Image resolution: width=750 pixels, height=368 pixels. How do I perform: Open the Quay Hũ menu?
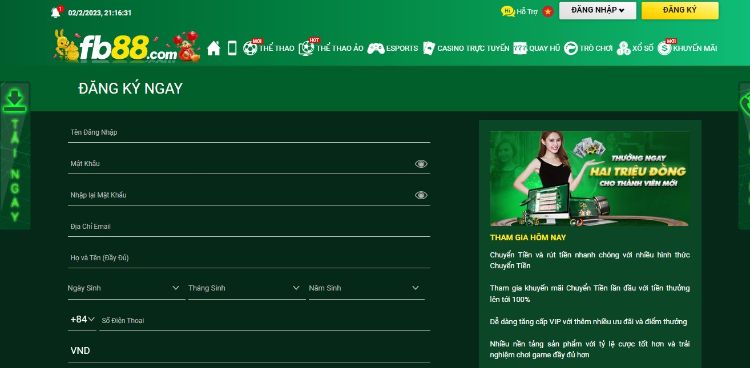[x=544, y=48]
